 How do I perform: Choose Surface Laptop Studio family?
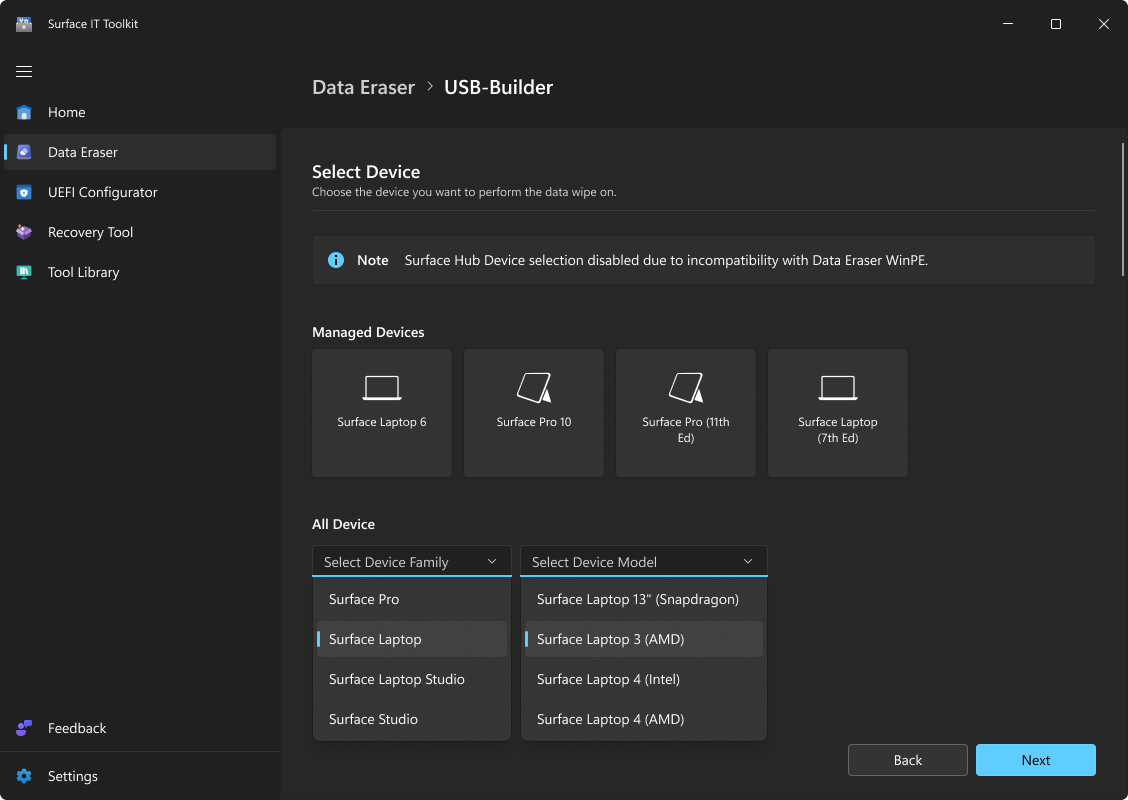(411, 679)
